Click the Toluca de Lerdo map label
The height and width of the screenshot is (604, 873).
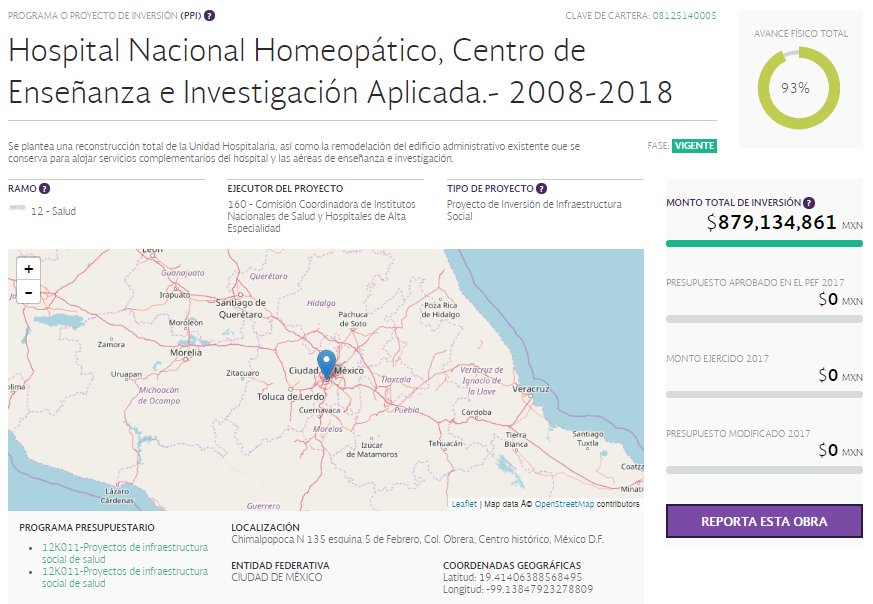pos(291,396)
